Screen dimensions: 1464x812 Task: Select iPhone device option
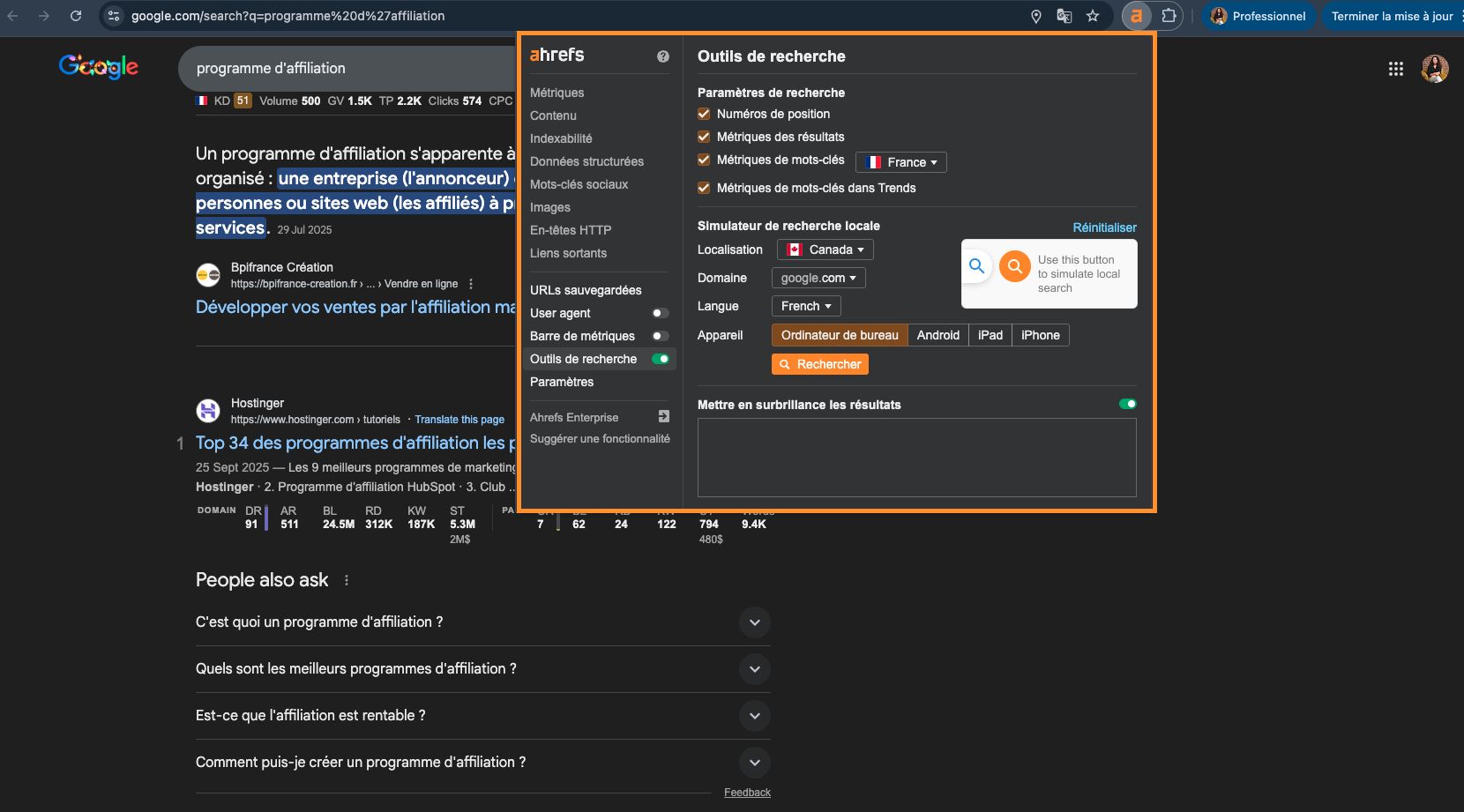[1041, 335]
